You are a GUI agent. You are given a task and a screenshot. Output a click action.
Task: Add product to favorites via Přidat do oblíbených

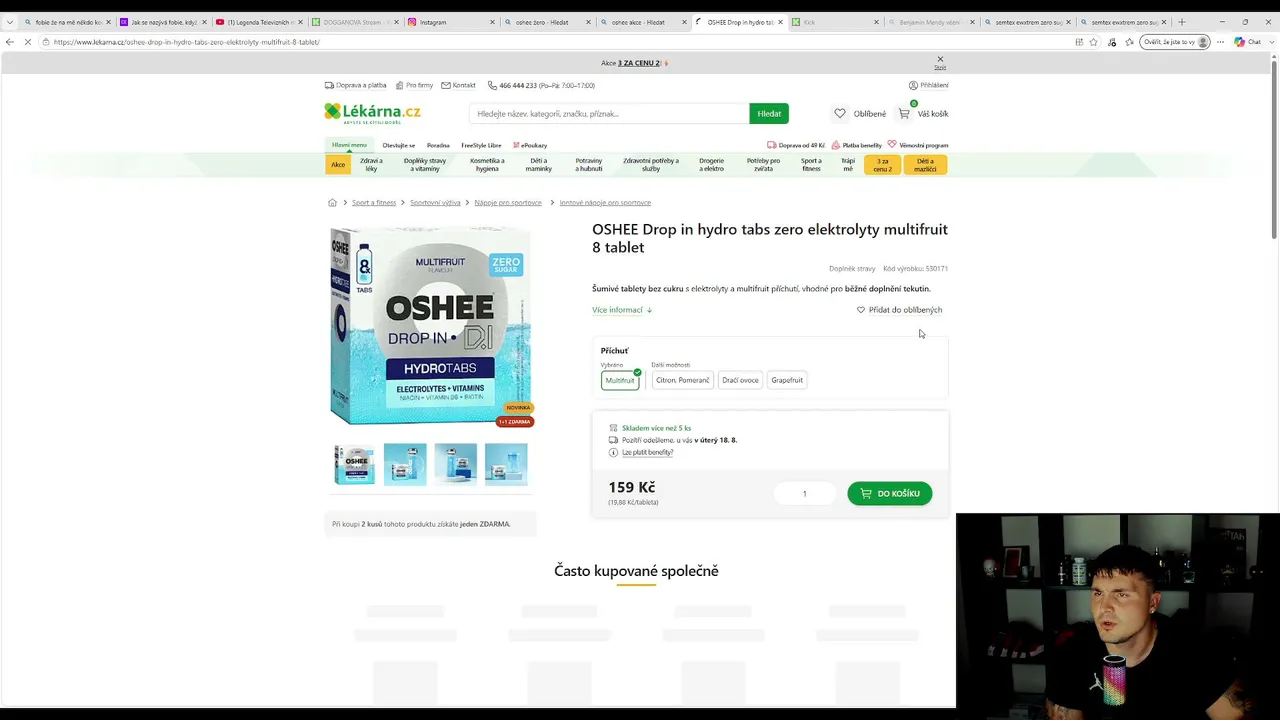(900, 310)
